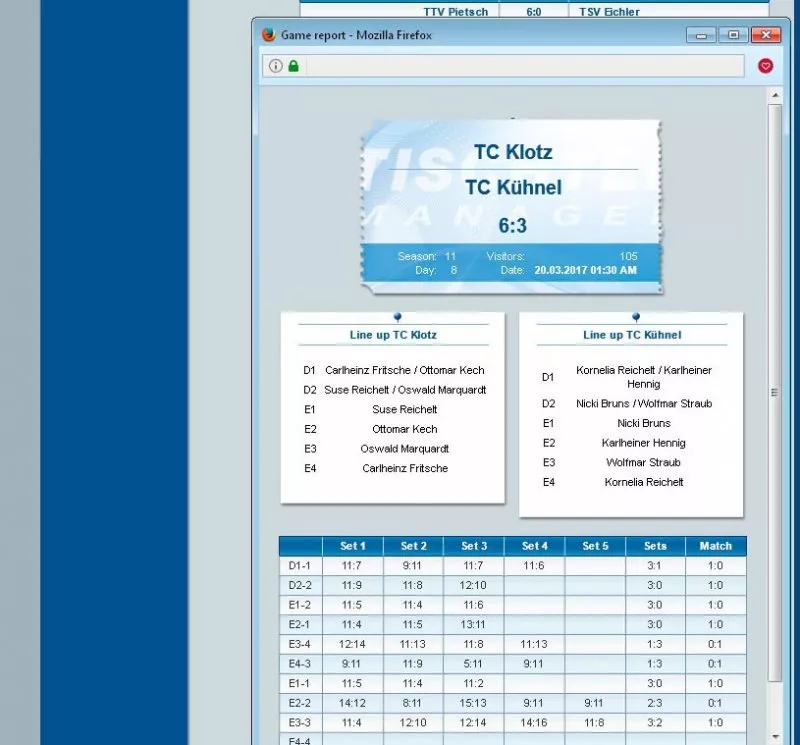The height and width of the screenshot is (745, 800).
Task: Click the TC Klotz team name
Action: coord(516,152)
